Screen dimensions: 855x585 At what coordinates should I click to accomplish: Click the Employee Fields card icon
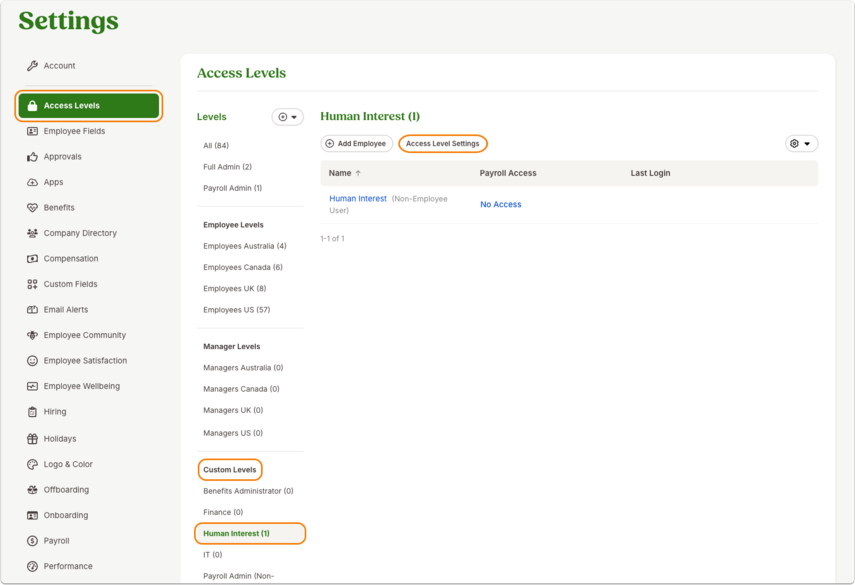[x=32, y=131]
